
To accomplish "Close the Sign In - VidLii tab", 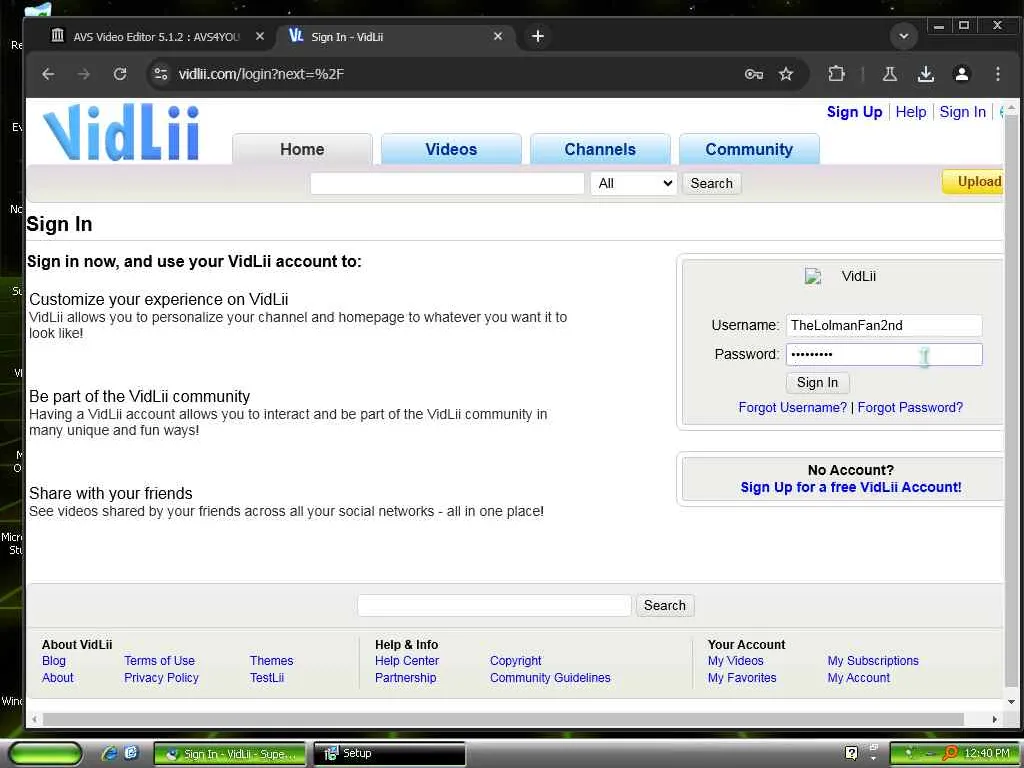I will (x=498, y=37).
